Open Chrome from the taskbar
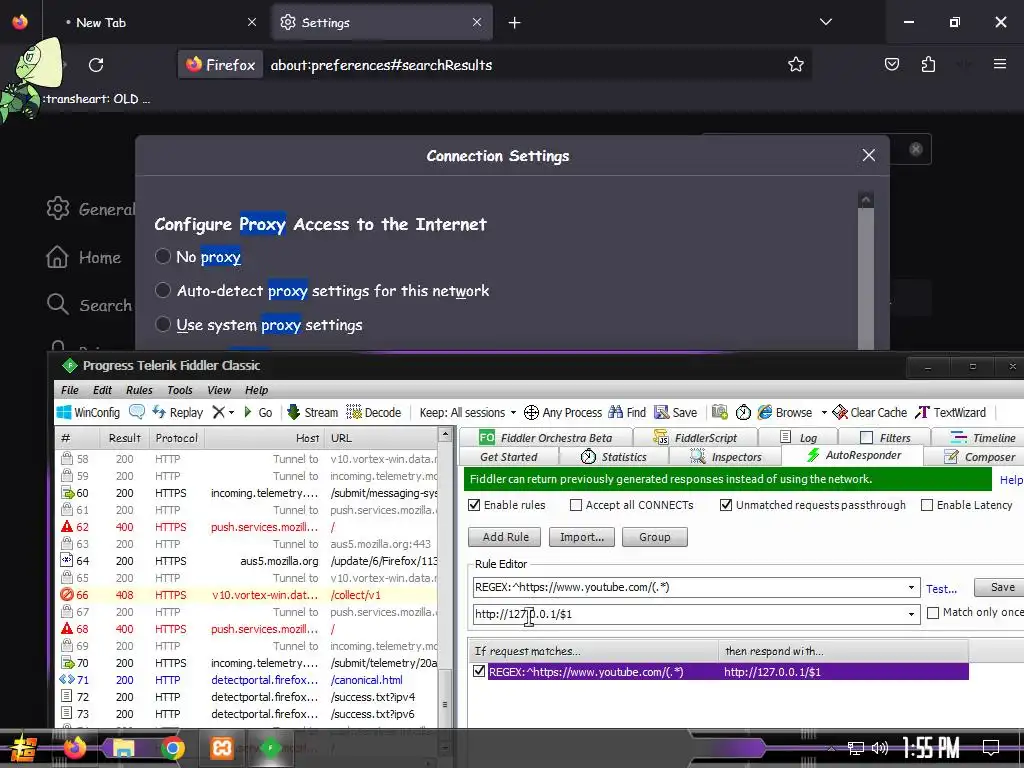1024x768 pixels. click(x=172, y=748)
